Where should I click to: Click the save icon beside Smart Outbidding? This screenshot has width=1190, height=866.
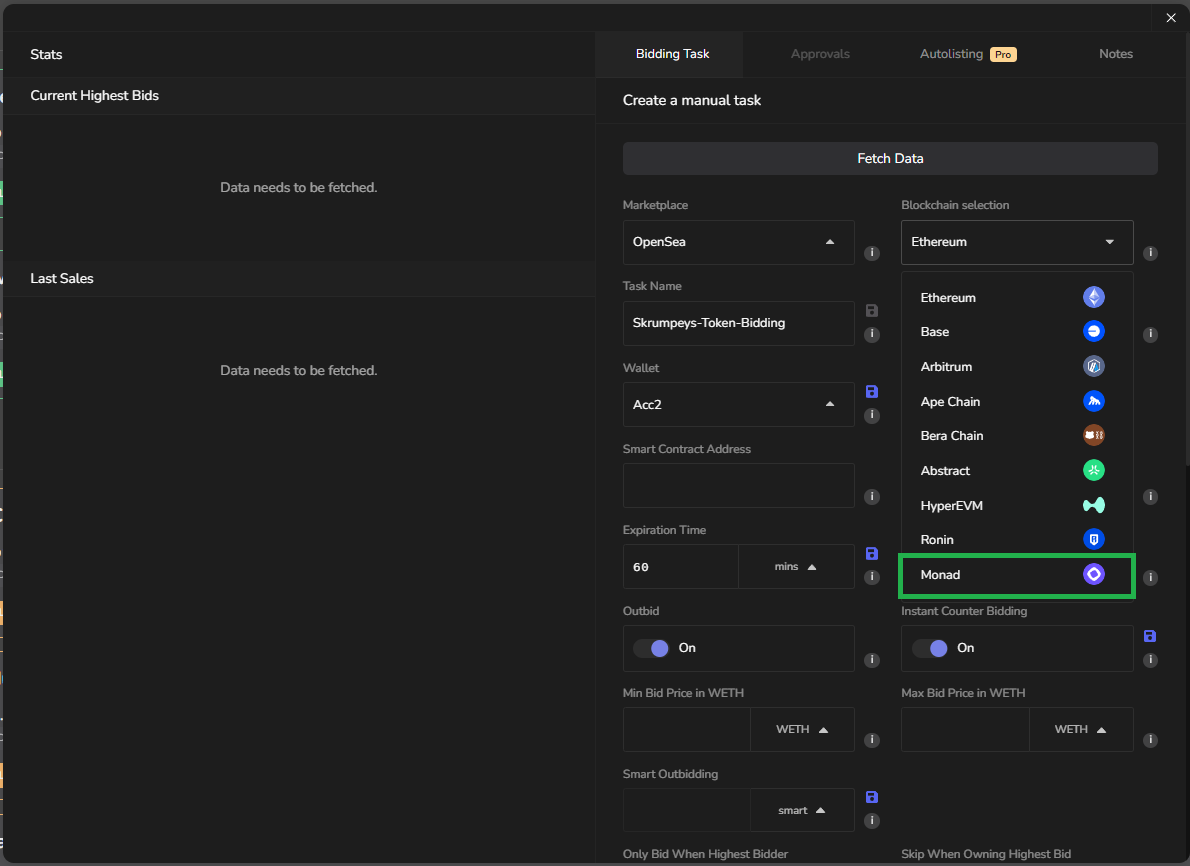871,797
